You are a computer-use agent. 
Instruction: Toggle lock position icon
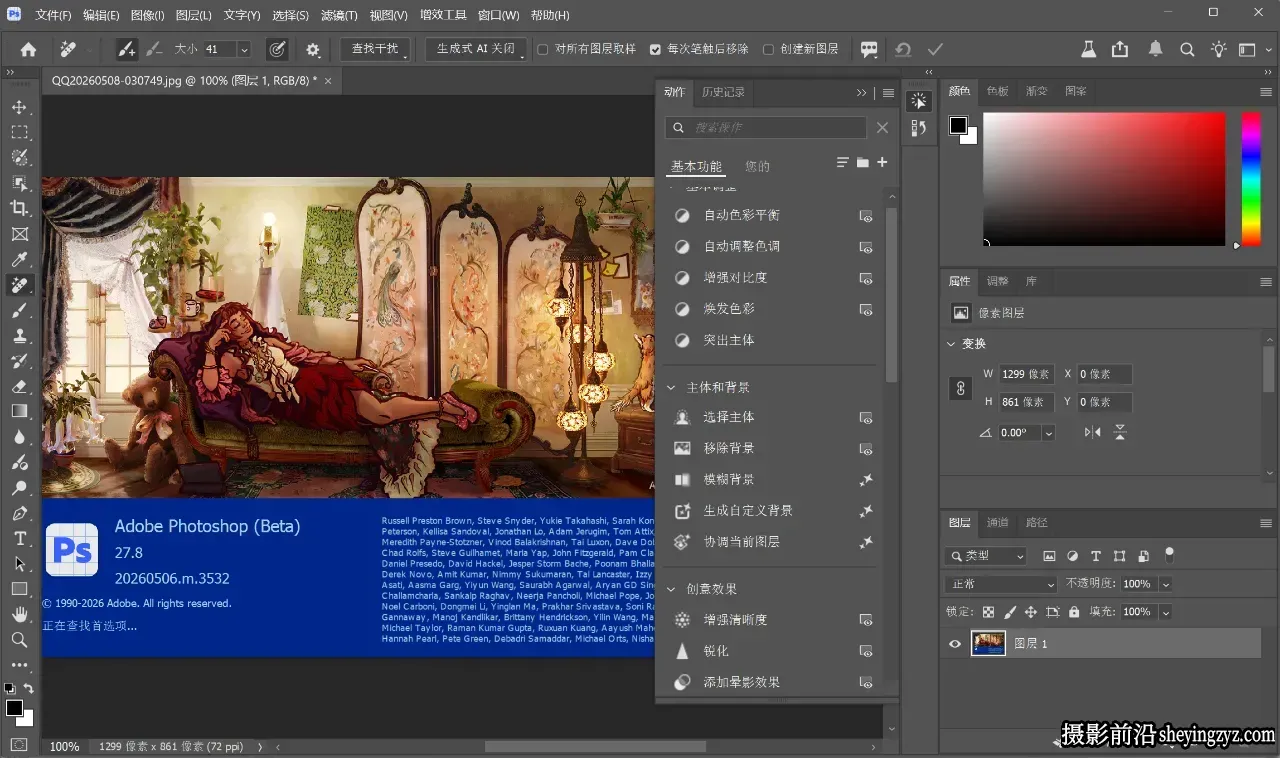point(1031,611)
